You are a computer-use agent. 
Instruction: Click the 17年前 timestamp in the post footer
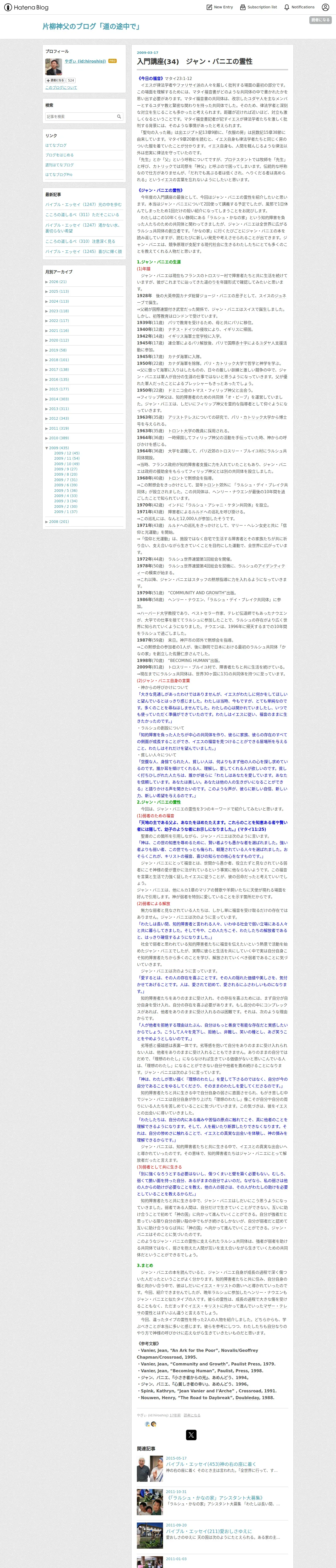[x=175, y=1415]
